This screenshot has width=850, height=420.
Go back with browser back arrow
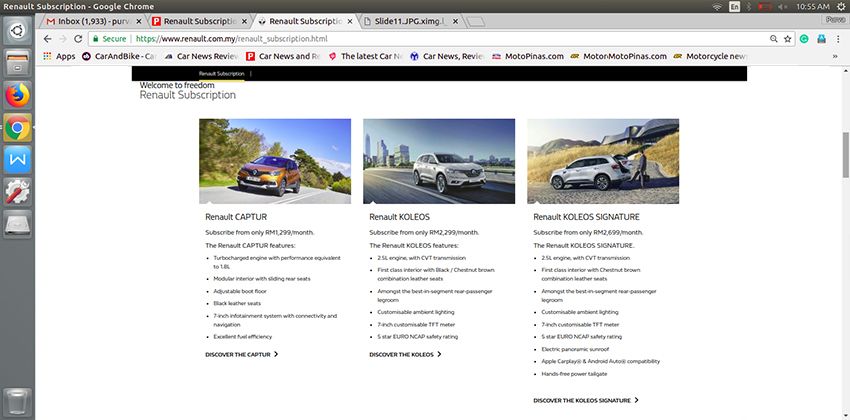47,39
